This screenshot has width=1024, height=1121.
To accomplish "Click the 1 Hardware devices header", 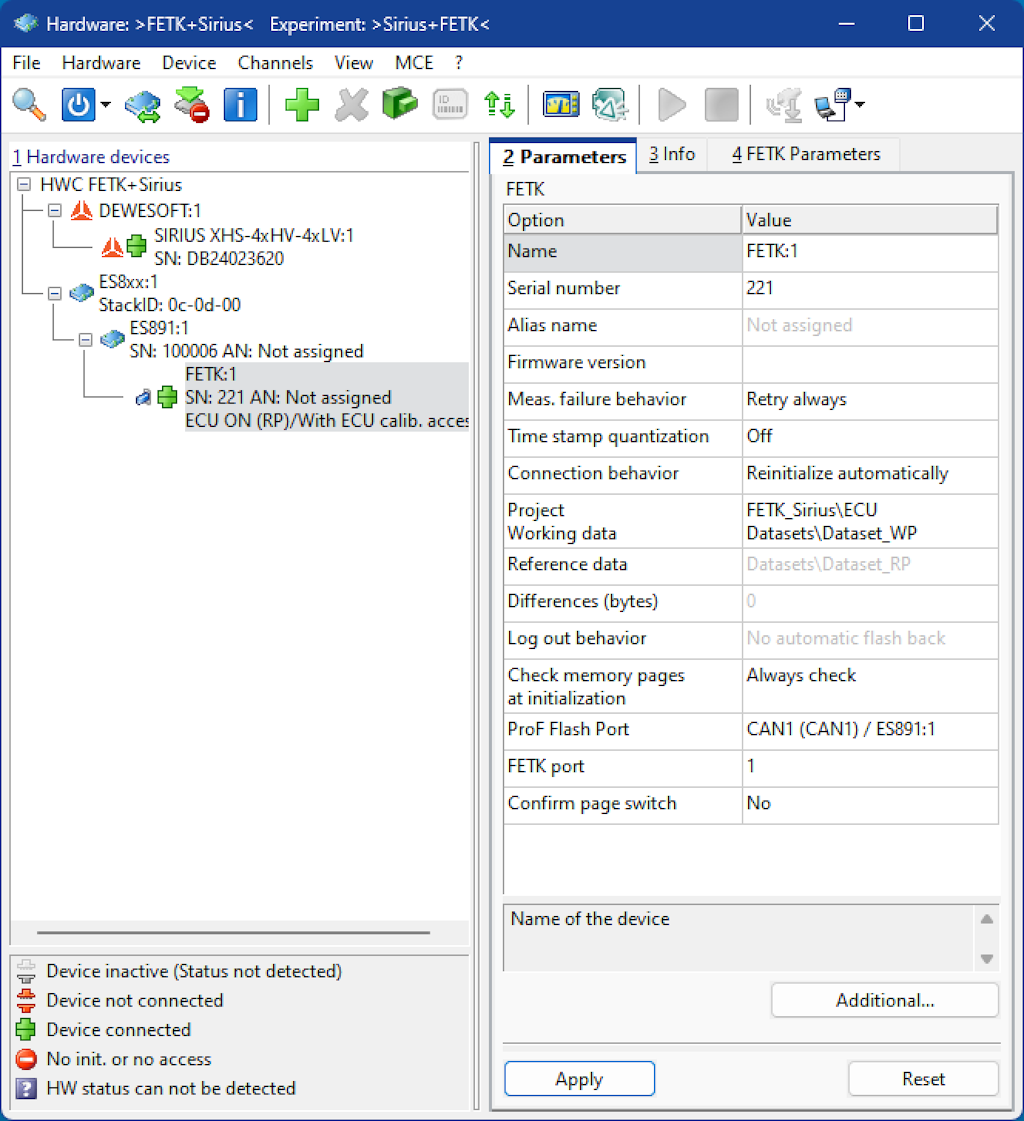I will pyautogui.click(x=91, y=157).
